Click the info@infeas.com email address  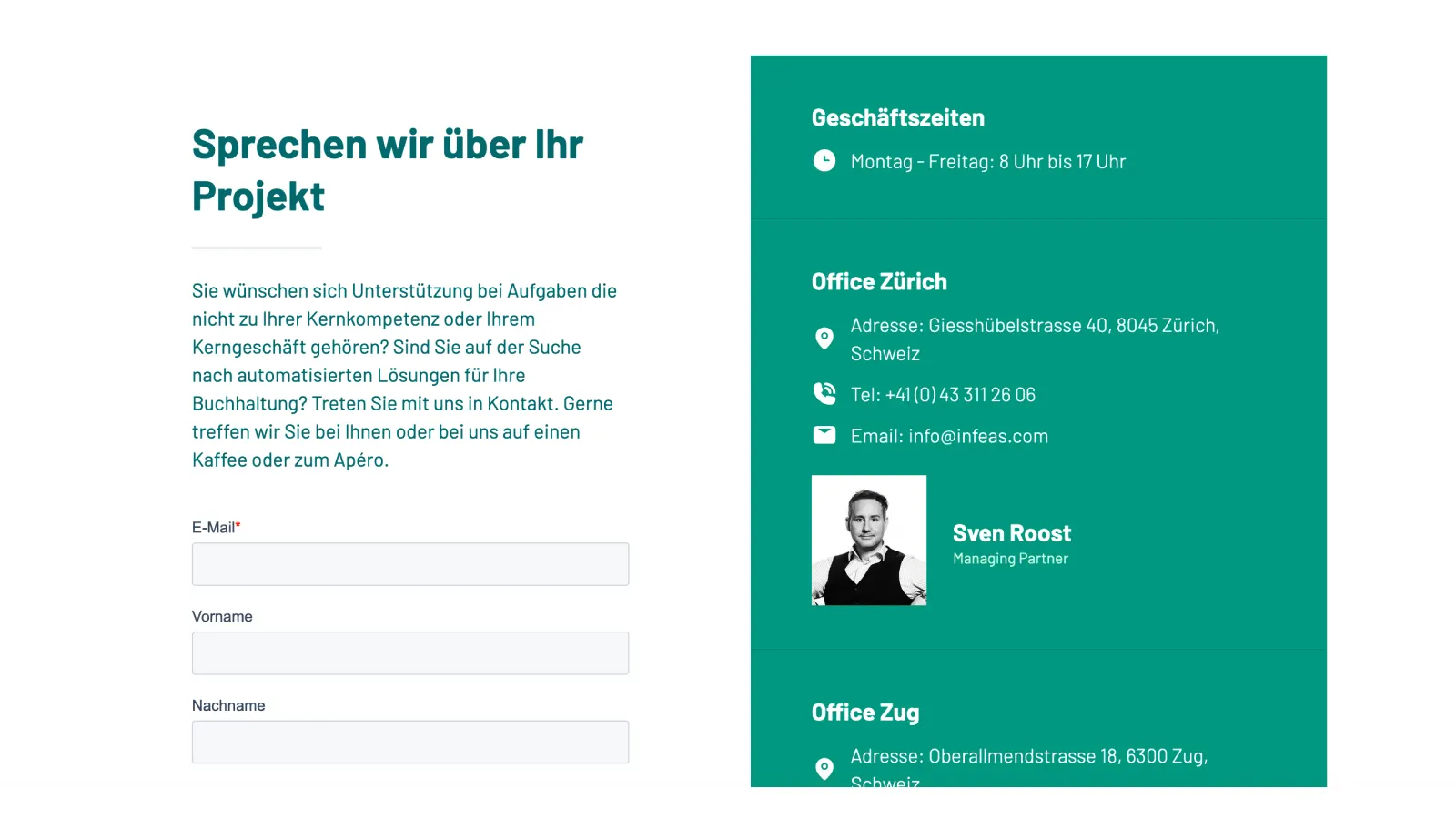click(x=978, y=436)
